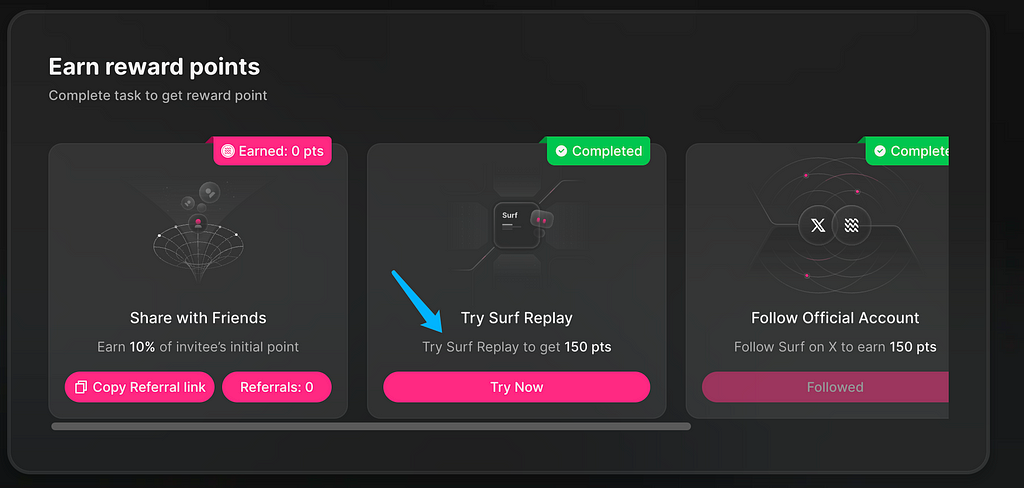
Task: Click the Surf tile illustration
Action: pyautogui.click(x=517, y=225)
